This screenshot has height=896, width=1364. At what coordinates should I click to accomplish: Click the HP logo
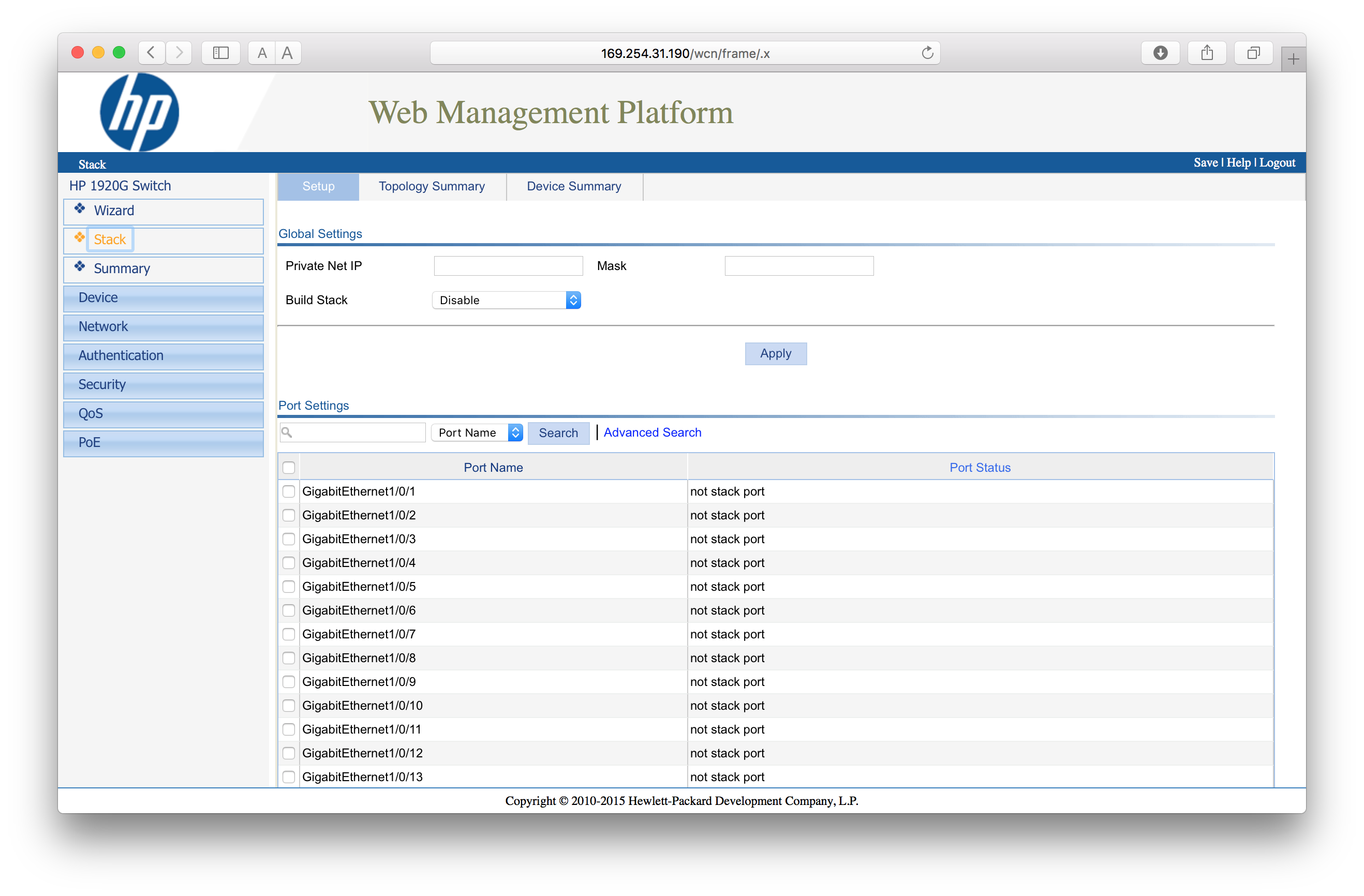point(139,112)
